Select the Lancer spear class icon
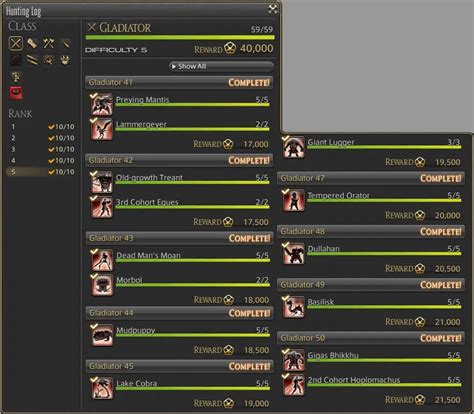 point(65,43)
